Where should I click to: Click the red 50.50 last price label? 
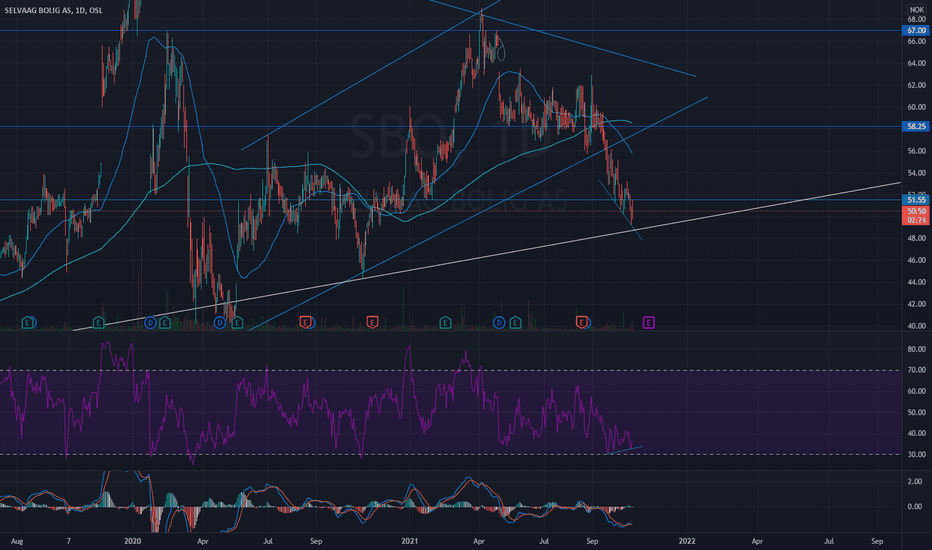pyautogui.click(x=916, y=211)
